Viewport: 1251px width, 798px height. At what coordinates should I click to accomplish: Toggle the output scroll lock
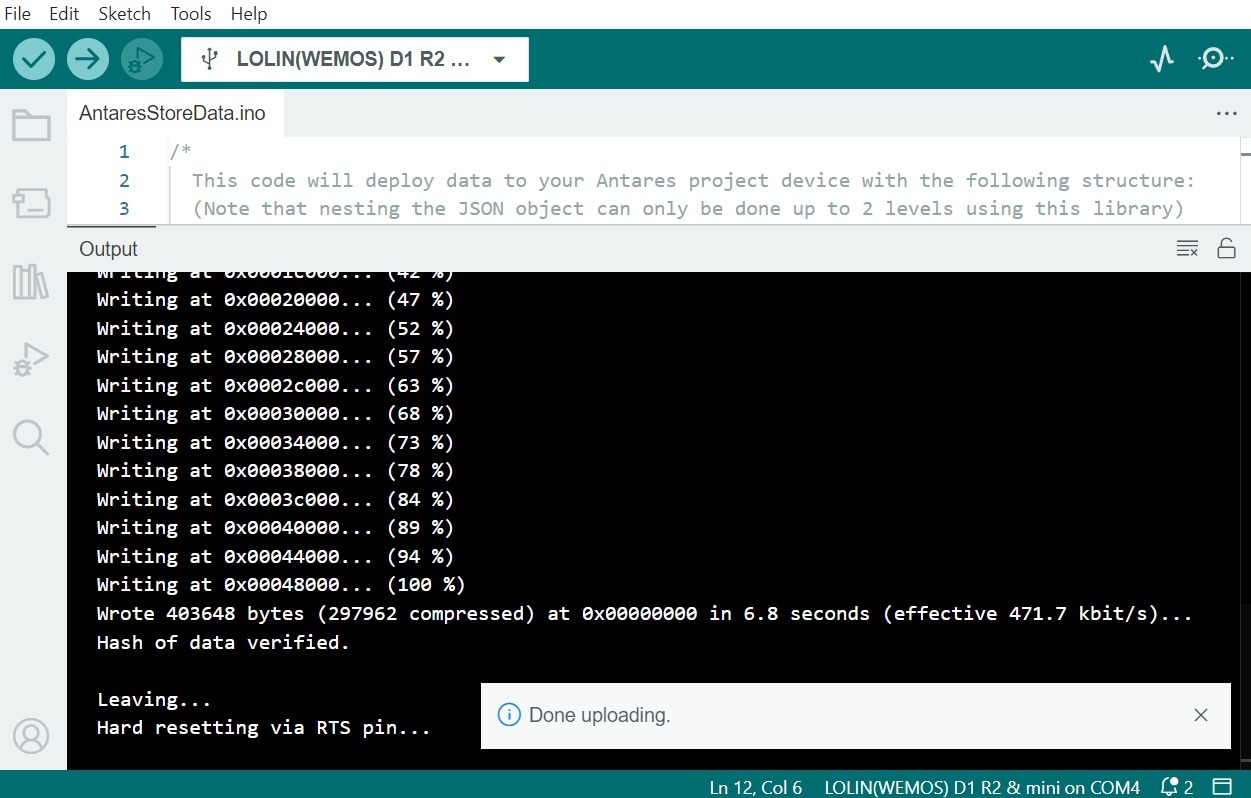1226,249
